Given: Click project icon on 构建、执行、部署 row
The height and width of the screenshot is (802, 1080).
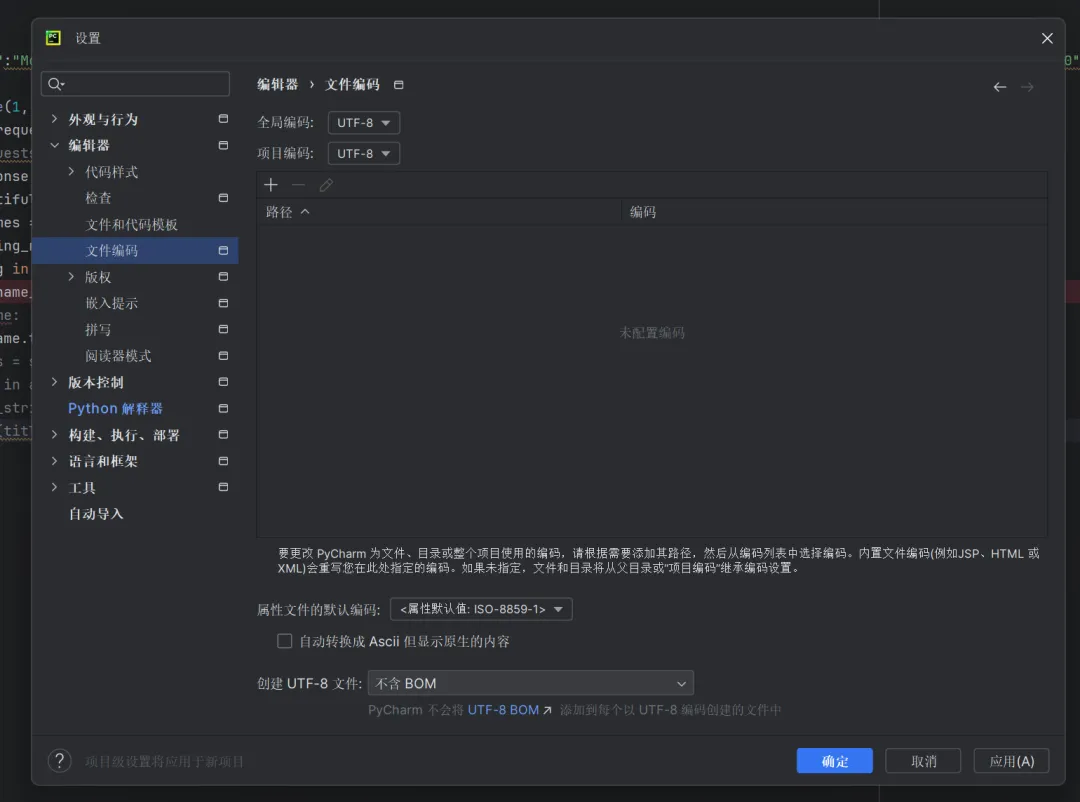Looking at the screenshot, I should 223,435.
